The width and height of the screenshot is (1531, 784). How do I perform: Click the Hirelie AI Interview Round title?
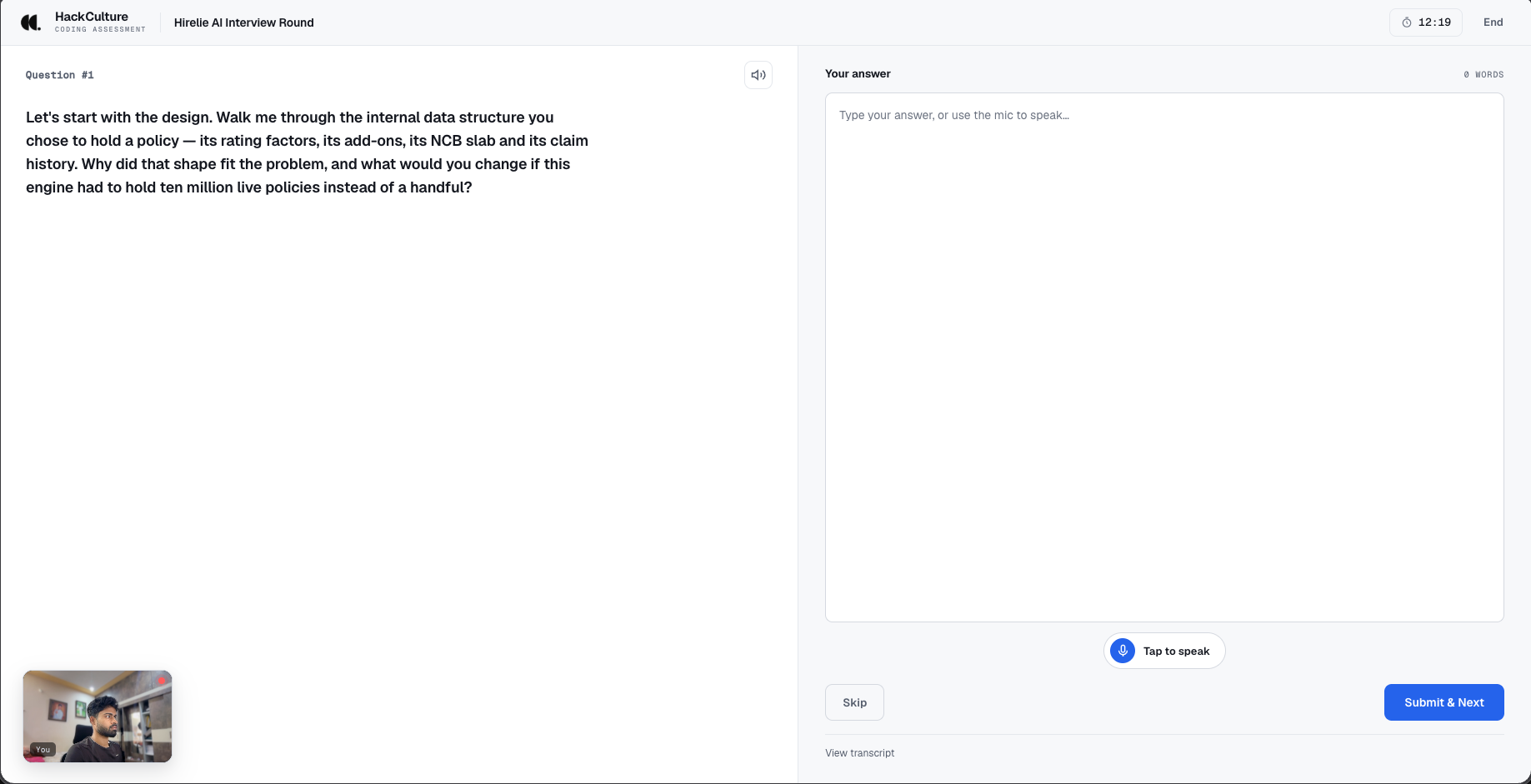244,22
